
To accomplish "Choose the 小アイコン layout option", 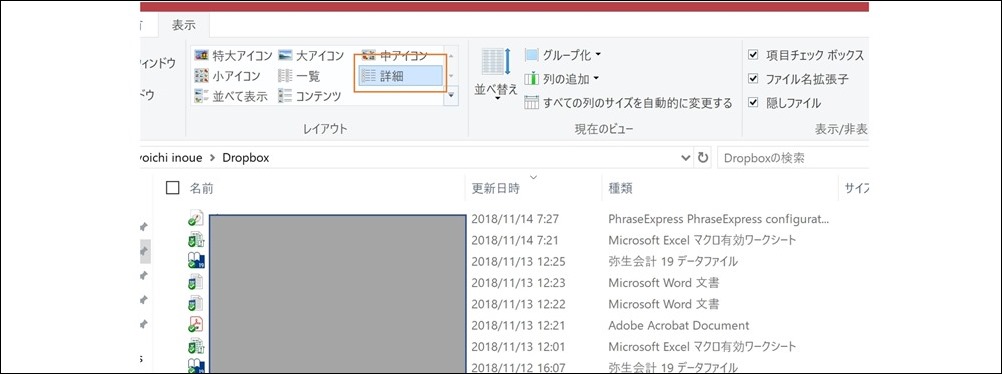I will 227,76.
